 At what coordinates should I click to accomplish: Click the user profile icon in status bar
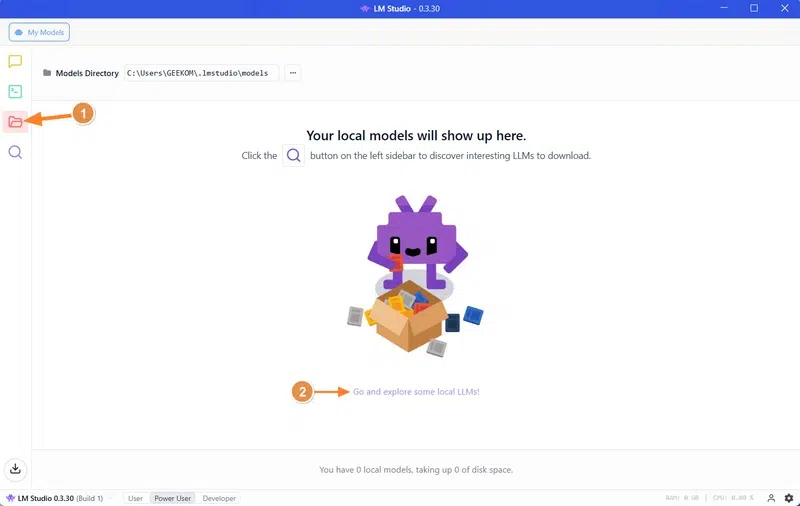(771, 498)
